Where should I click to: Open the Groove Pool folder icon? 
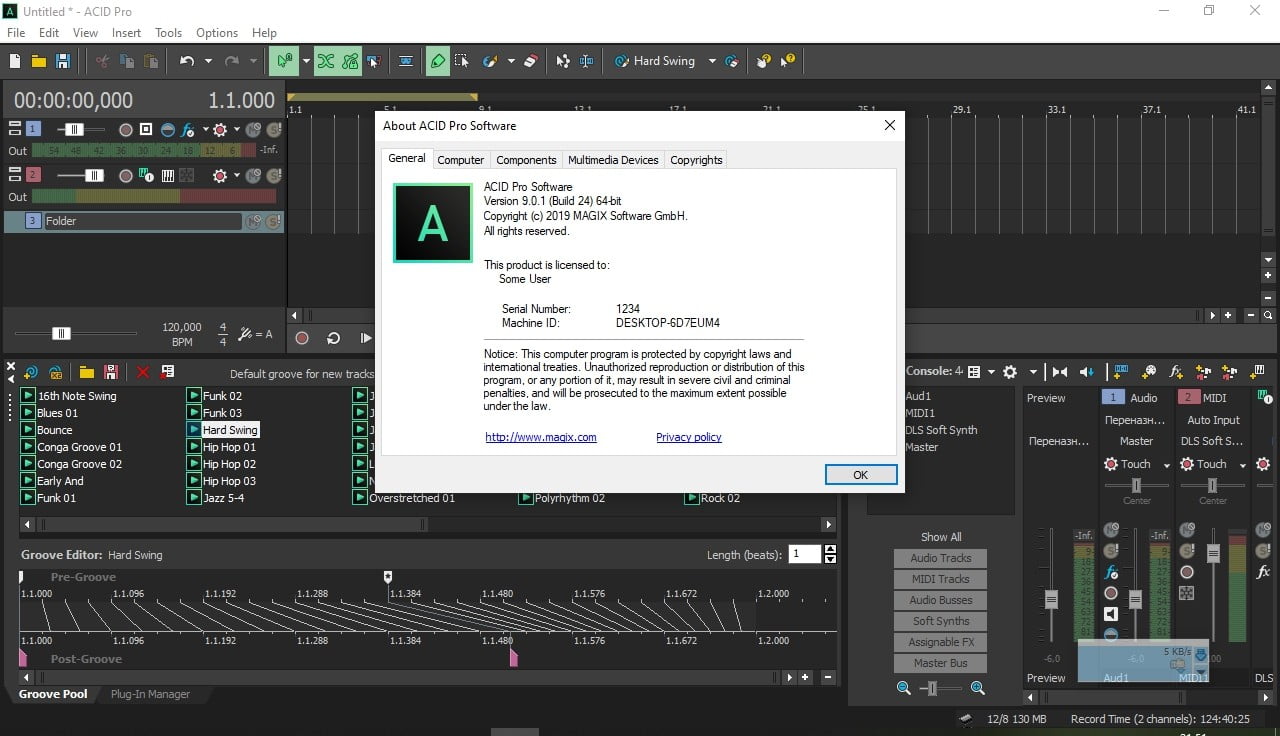point(87,372)
